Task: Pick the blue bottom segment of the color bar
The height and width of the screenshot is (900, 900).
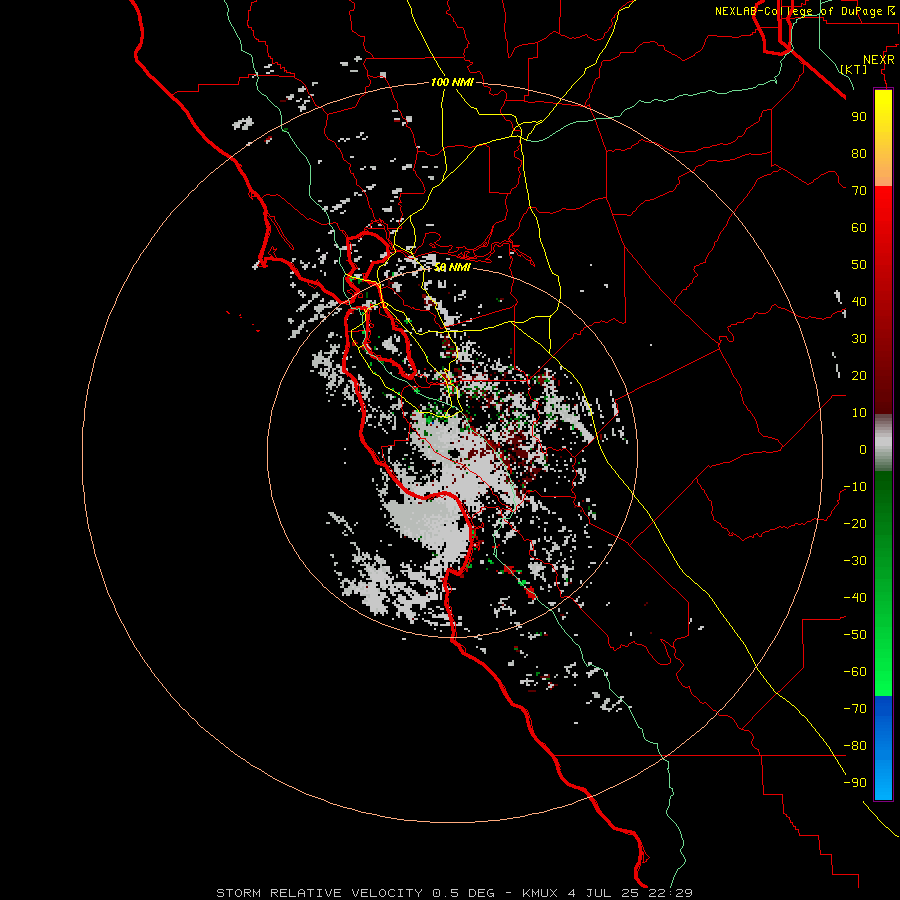Action: click(x=883, y=748)
